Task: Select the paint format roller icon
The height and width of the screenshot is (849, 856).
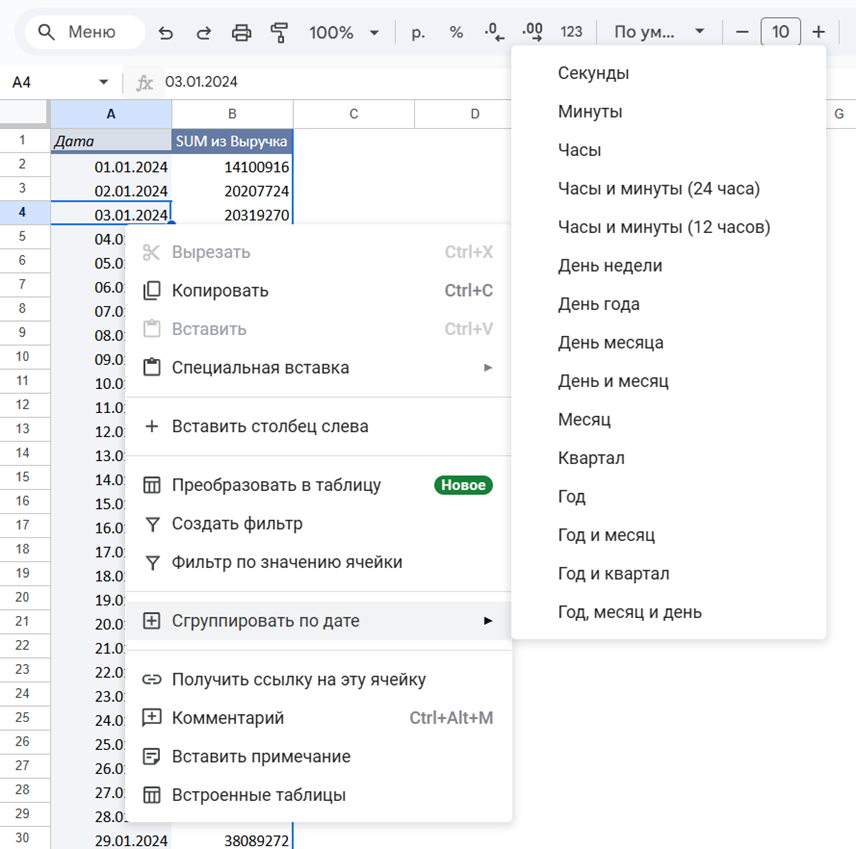Action: [279, 33]
